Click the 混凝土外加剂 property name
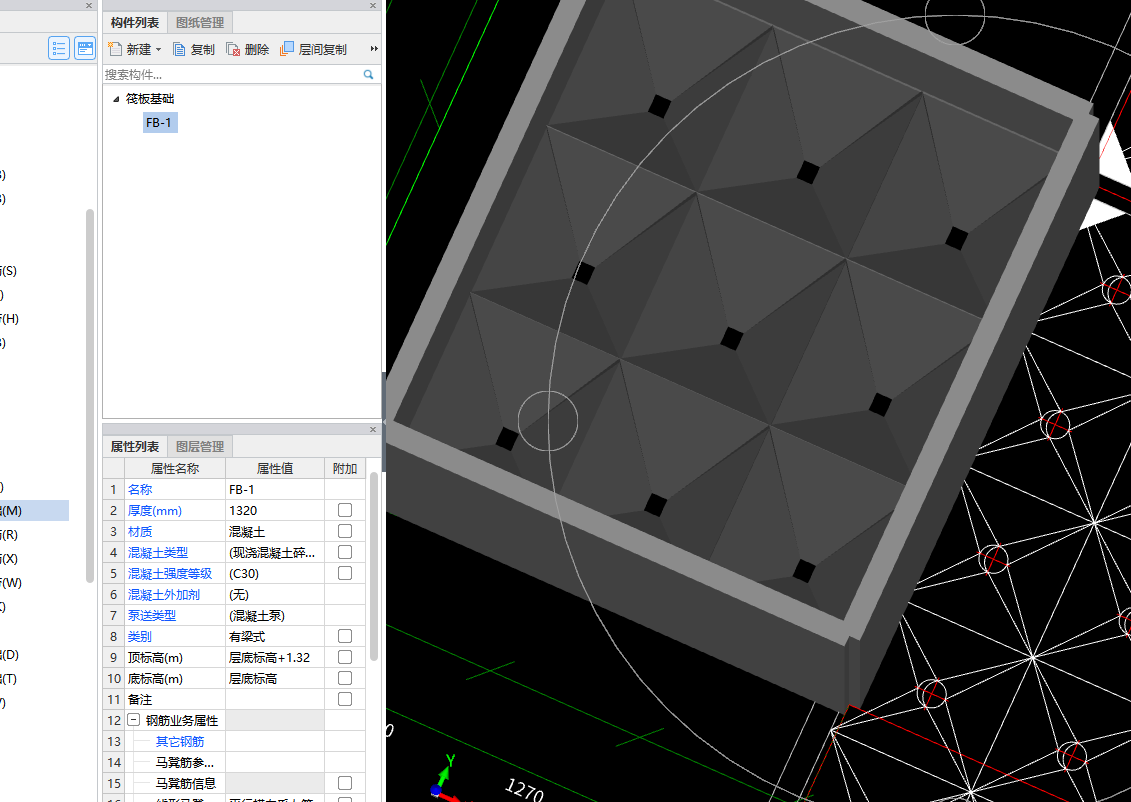Image resolution: width=1131 pixels, height=802 pixels. (x=164, y=594)
